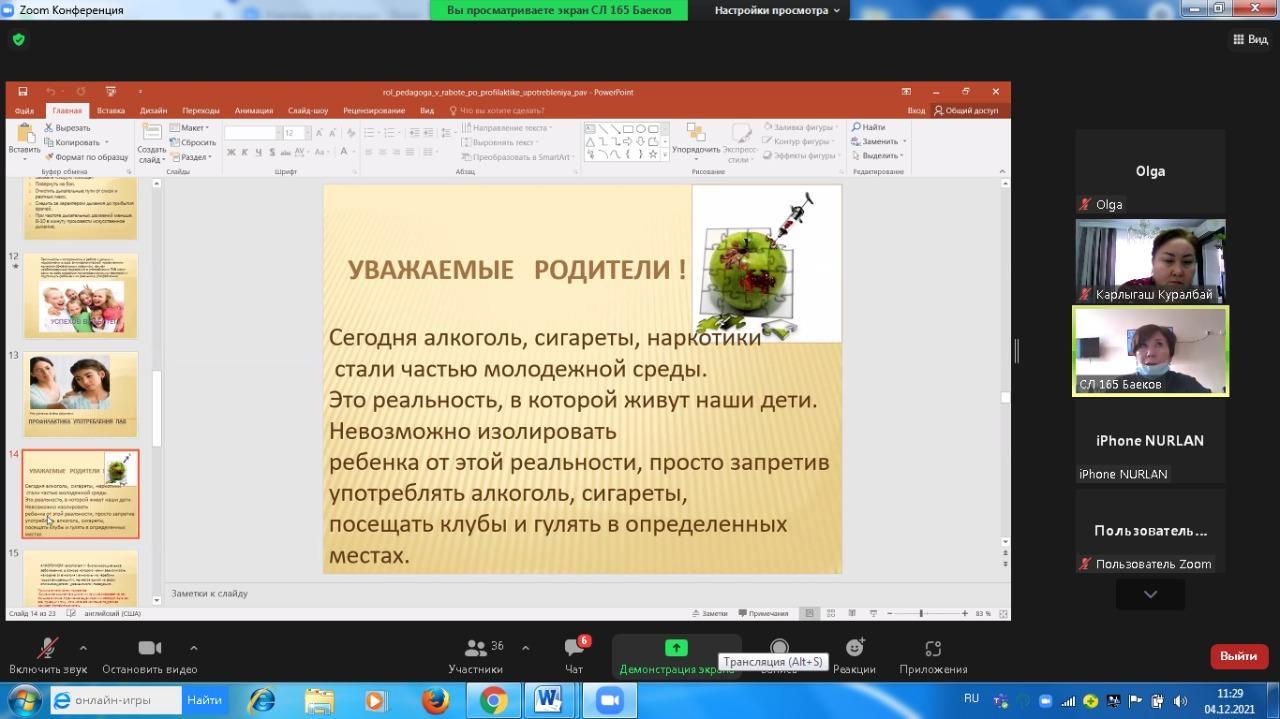The width and height of the screenshot is (1280, 719).
Task: Click the encryption shield icon
Action: [18, 40]
